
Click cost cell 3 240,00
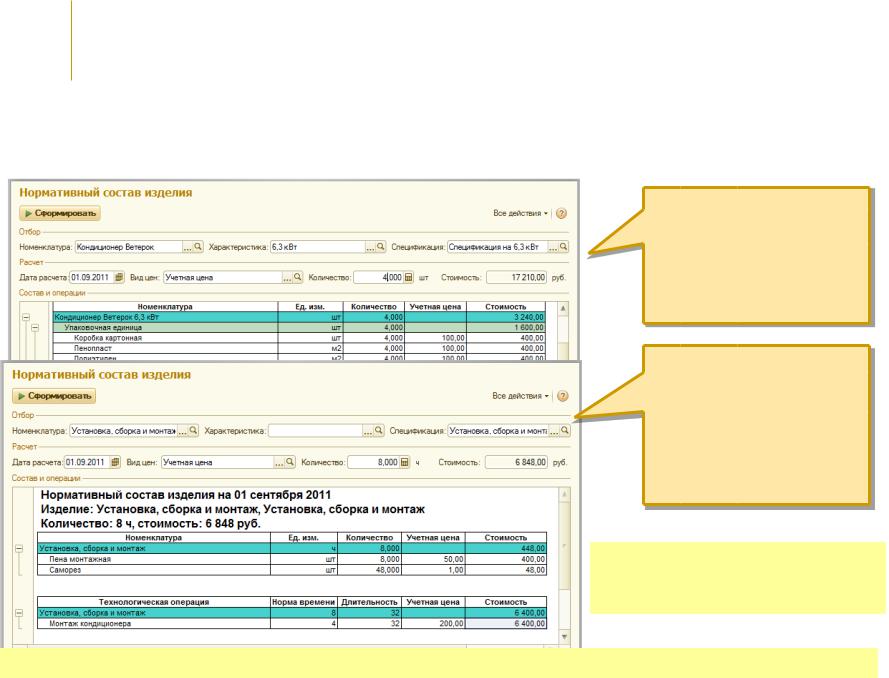506,317
